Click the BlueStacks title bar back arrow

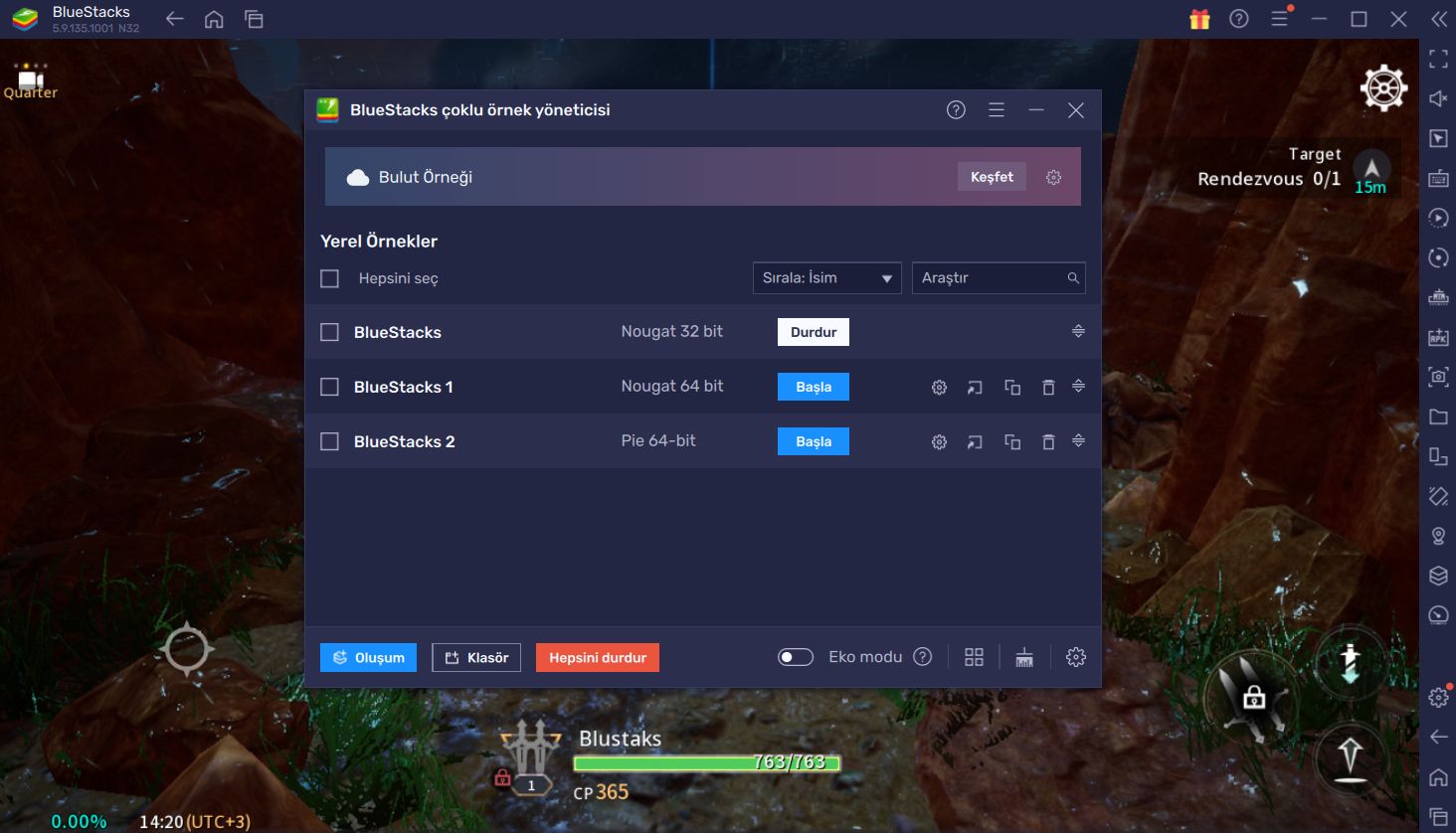pyautogui.click(x=175, y=19)
